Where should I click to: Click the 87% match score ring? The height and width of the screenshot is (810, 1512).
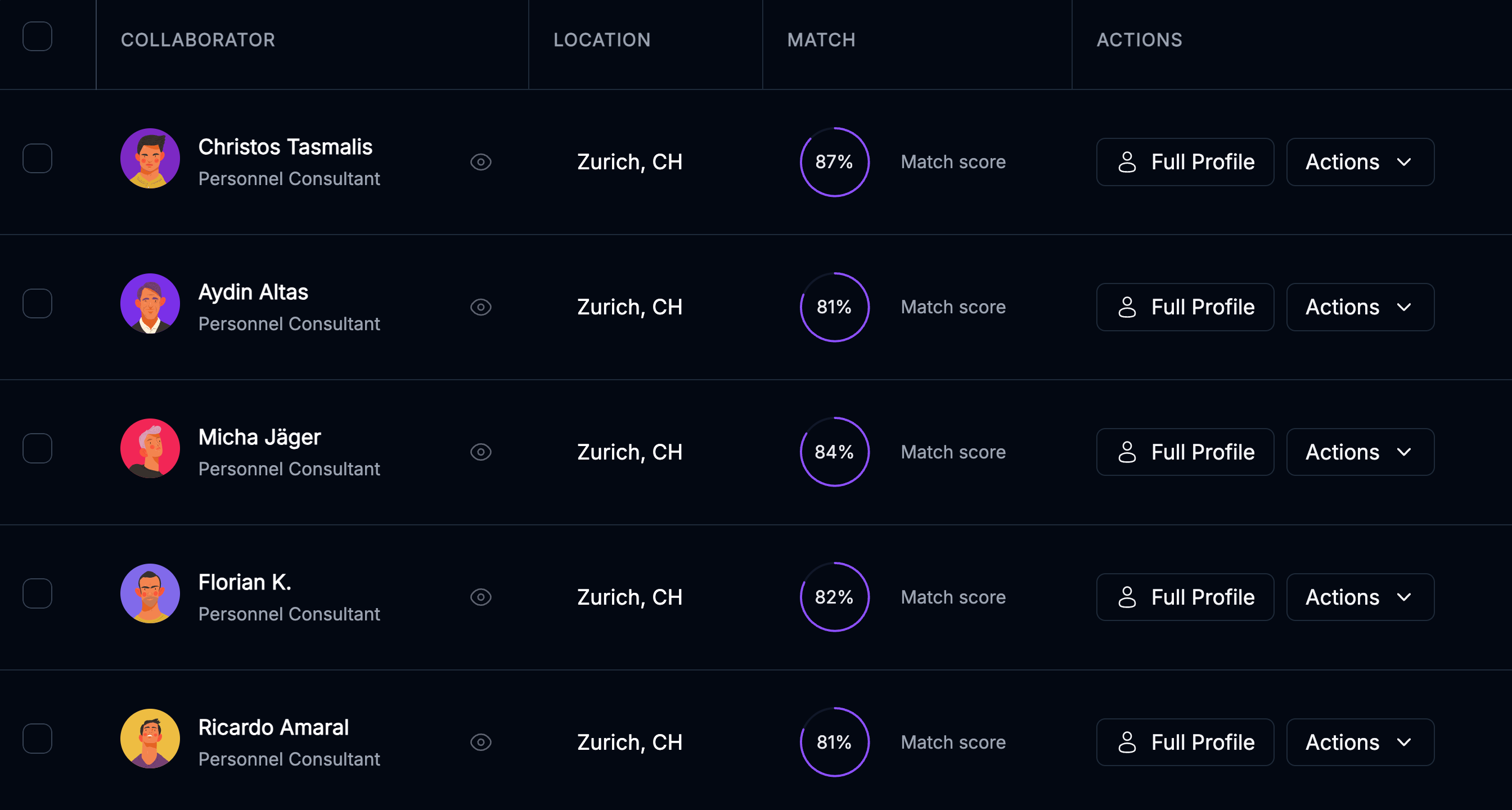pos(834,162)
